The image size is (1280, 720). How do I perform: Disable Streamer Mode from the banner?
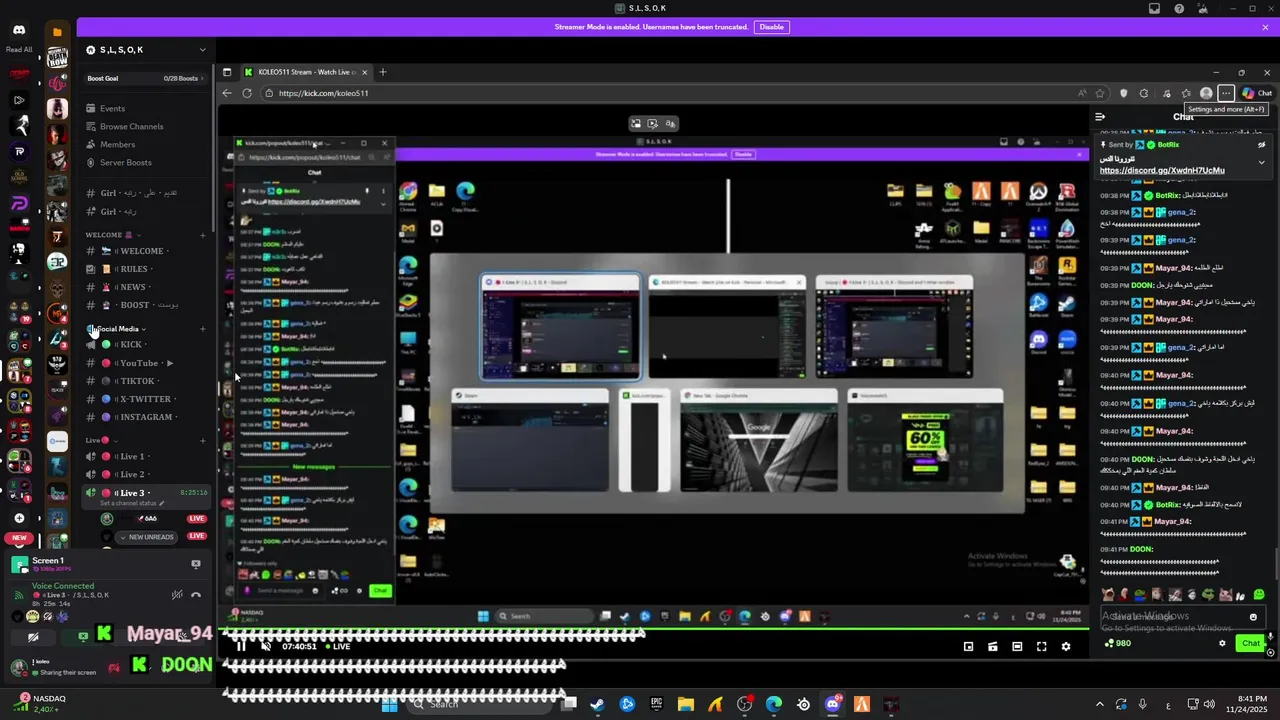click(x=771, y=27)
